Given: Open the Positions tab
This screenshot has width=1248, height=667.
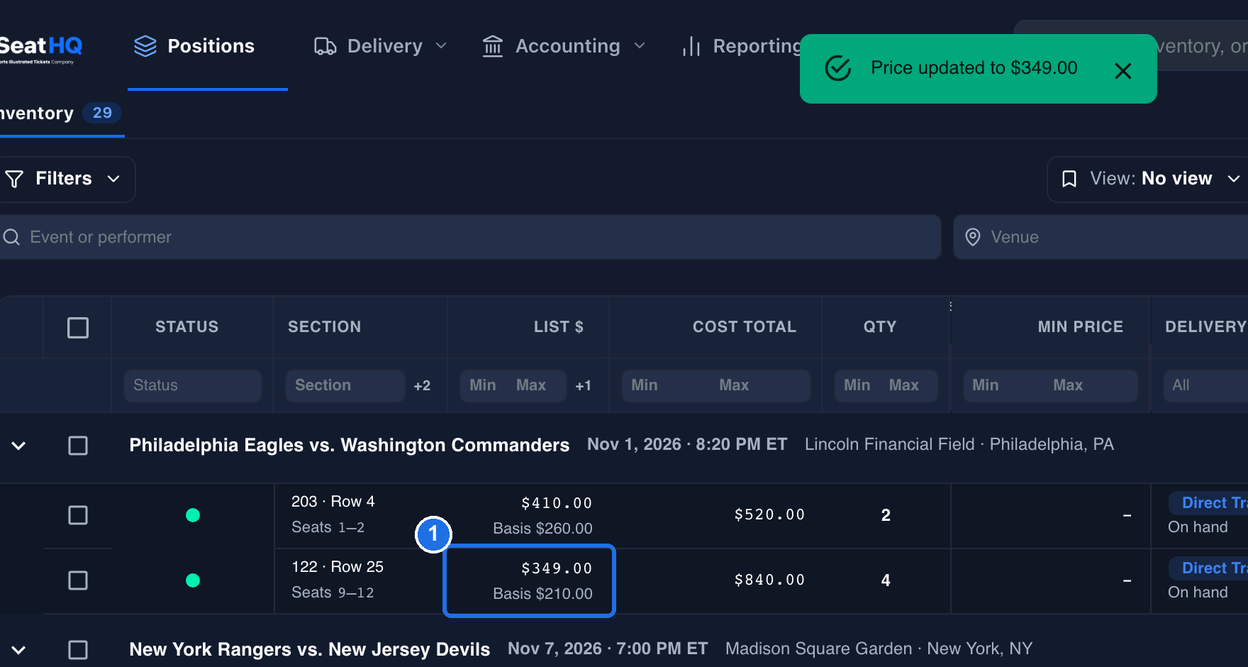Looking at the screenshot, I should 208,46.
